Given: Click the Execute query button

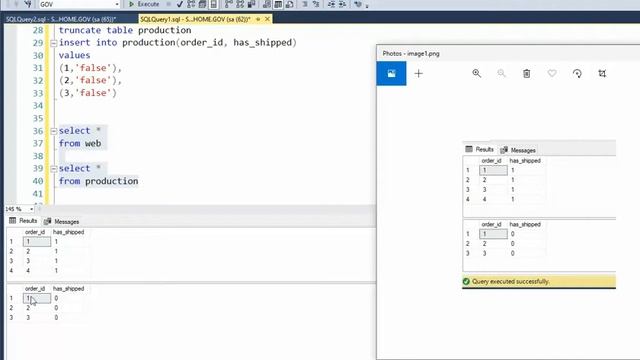Looking at the screenshot, I should coord(144,4).
